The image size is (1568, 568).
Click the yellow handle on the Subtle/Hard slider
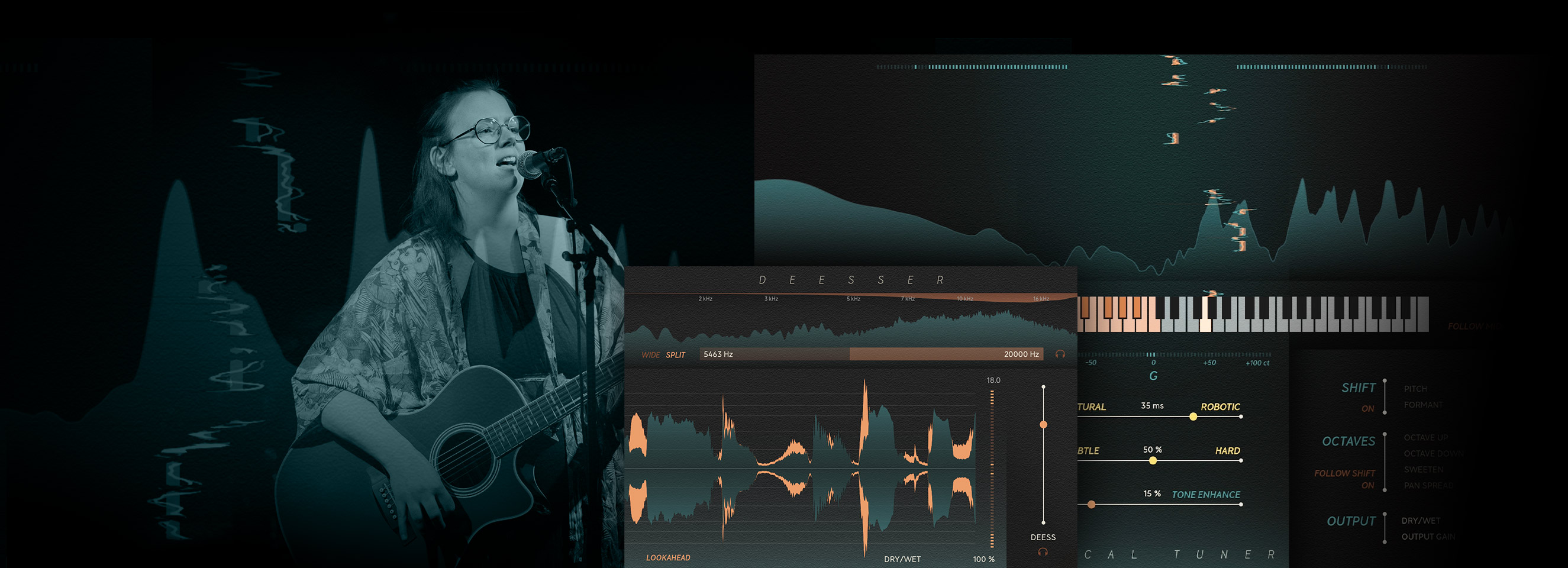pyautogui.click(x=1153, y=461)
